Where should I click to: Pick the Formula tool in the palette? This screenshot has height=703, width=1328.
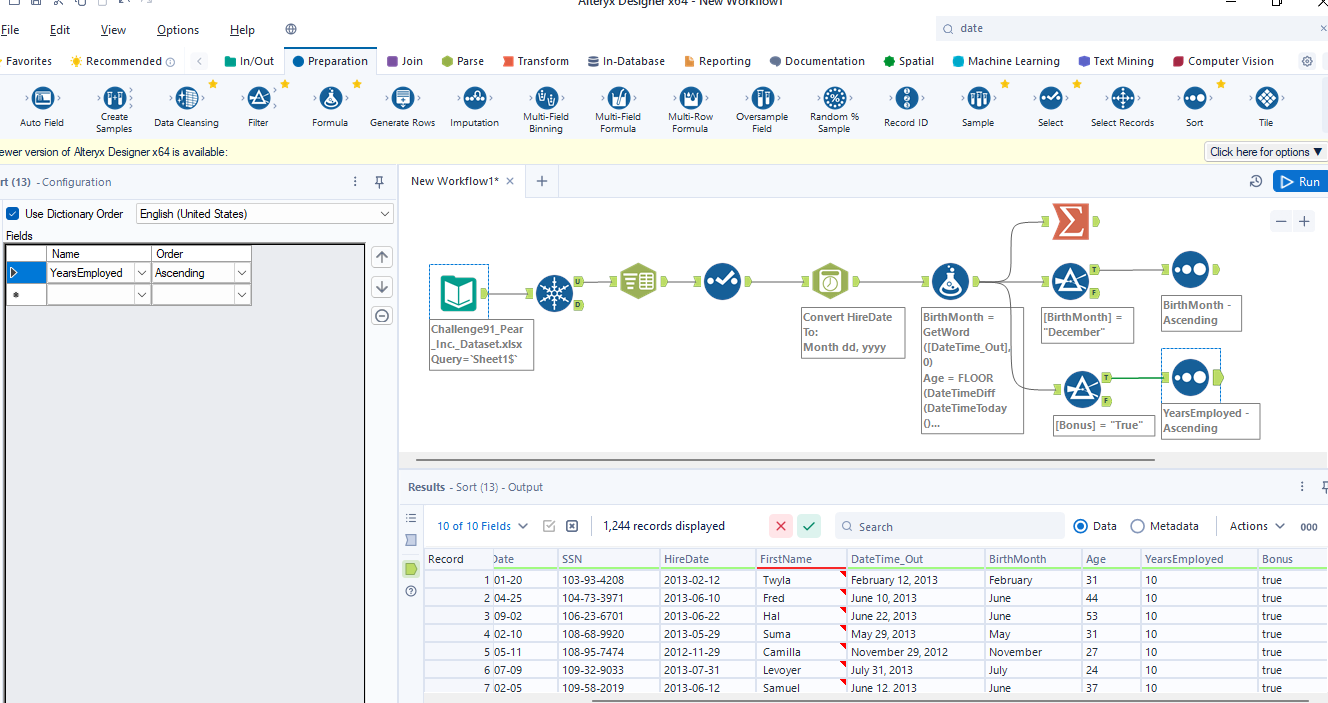(329, 99)
